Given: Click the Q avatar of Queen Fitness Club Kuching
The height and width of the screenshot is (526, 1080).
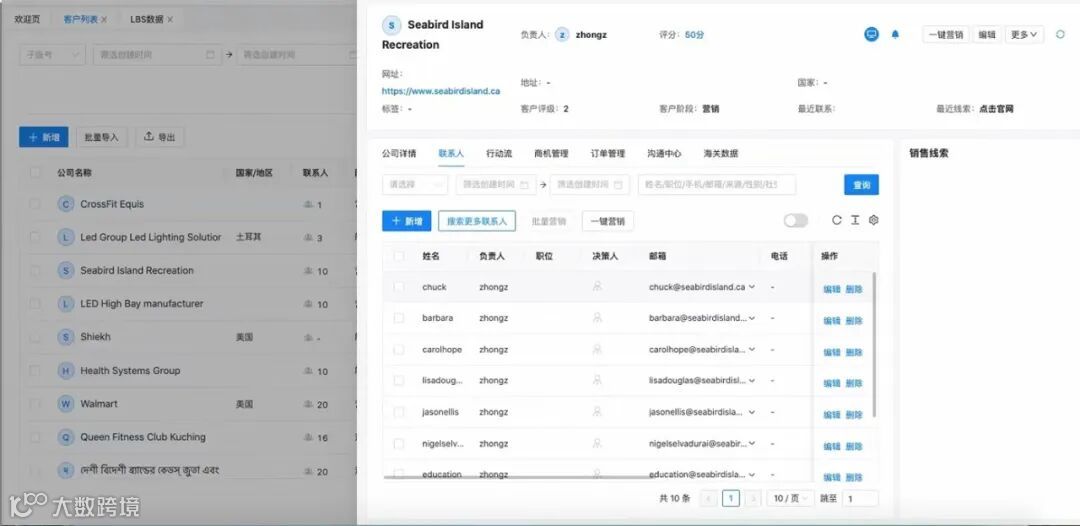Looking at the screenshot, I should coord(65,437).
